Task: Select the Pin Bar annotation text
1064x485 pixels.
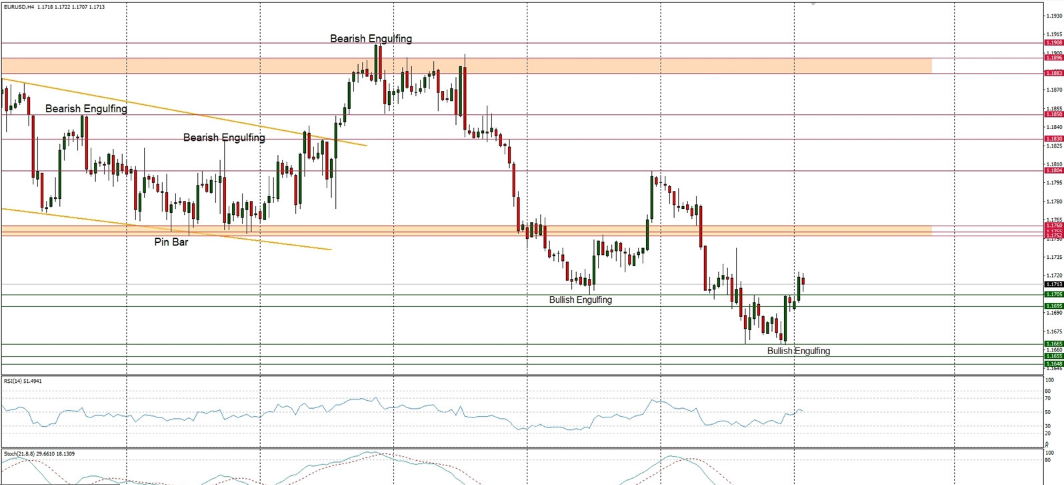Action: pos(170,242)
